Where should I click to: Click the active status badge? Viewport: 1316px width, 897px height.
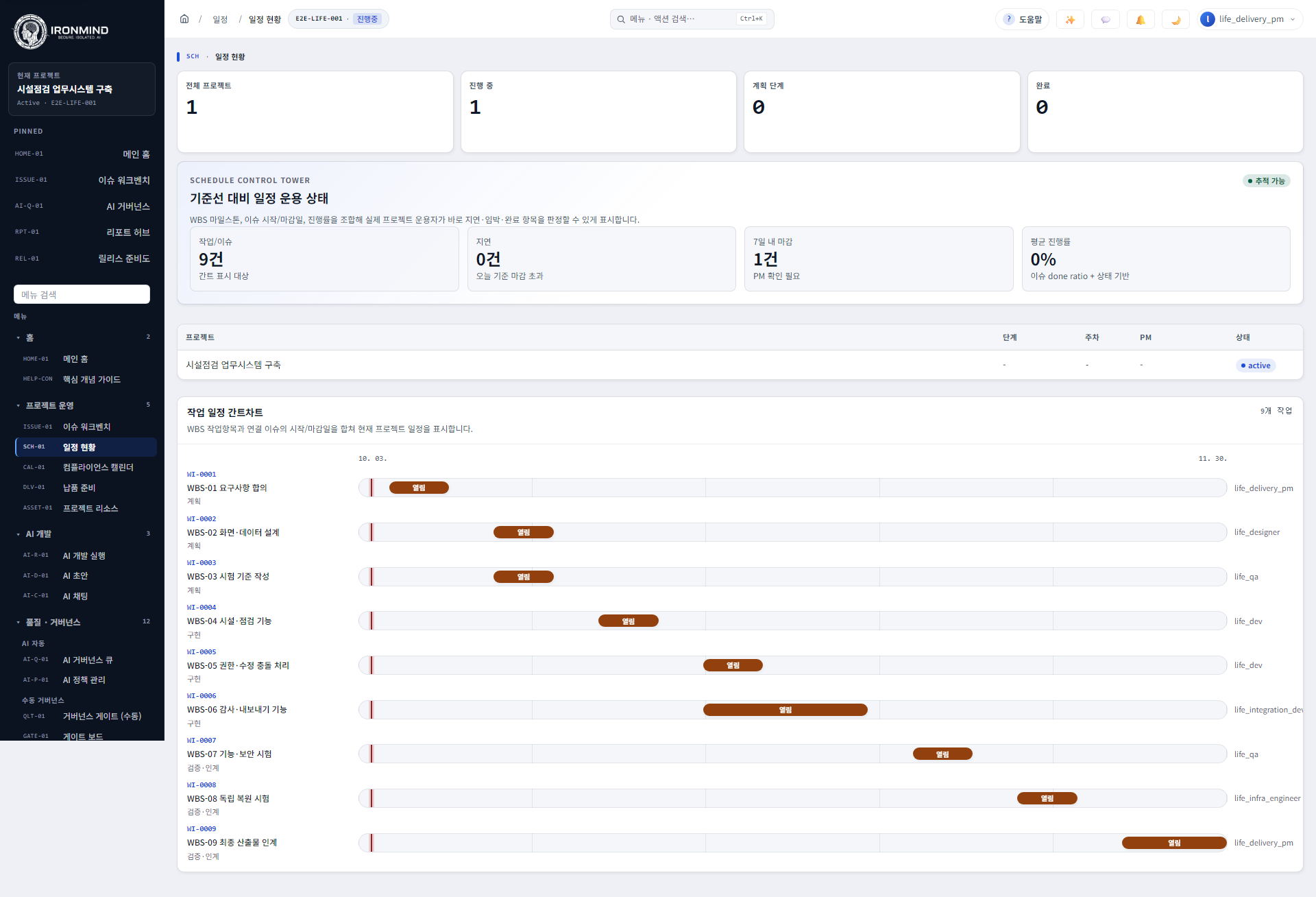pos(1256,366)
